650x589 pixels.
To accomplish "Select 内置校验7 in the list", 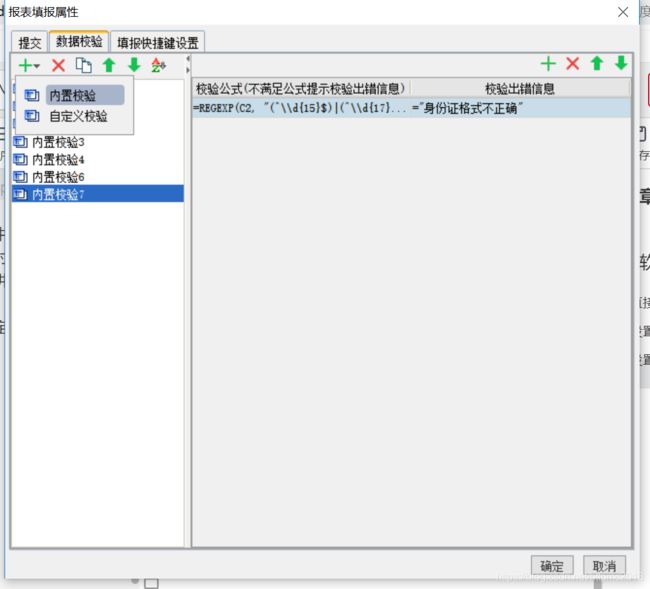I will [98, 194].
